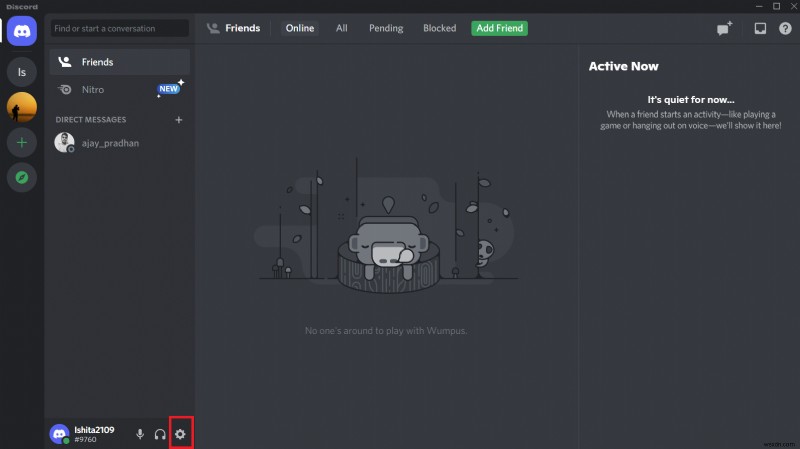Screen dimensions: 800x449
Task: Click the Friends header icon
Action: 213,28
